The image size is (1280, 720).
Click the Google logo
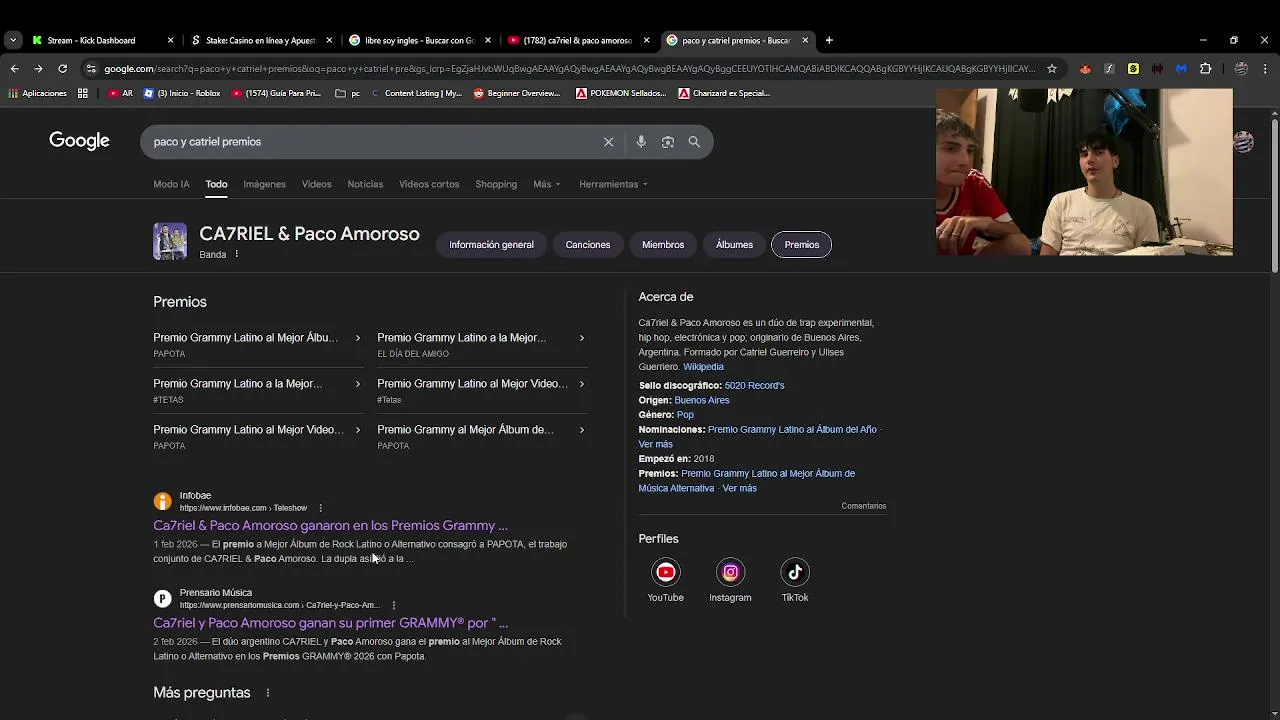79,141
